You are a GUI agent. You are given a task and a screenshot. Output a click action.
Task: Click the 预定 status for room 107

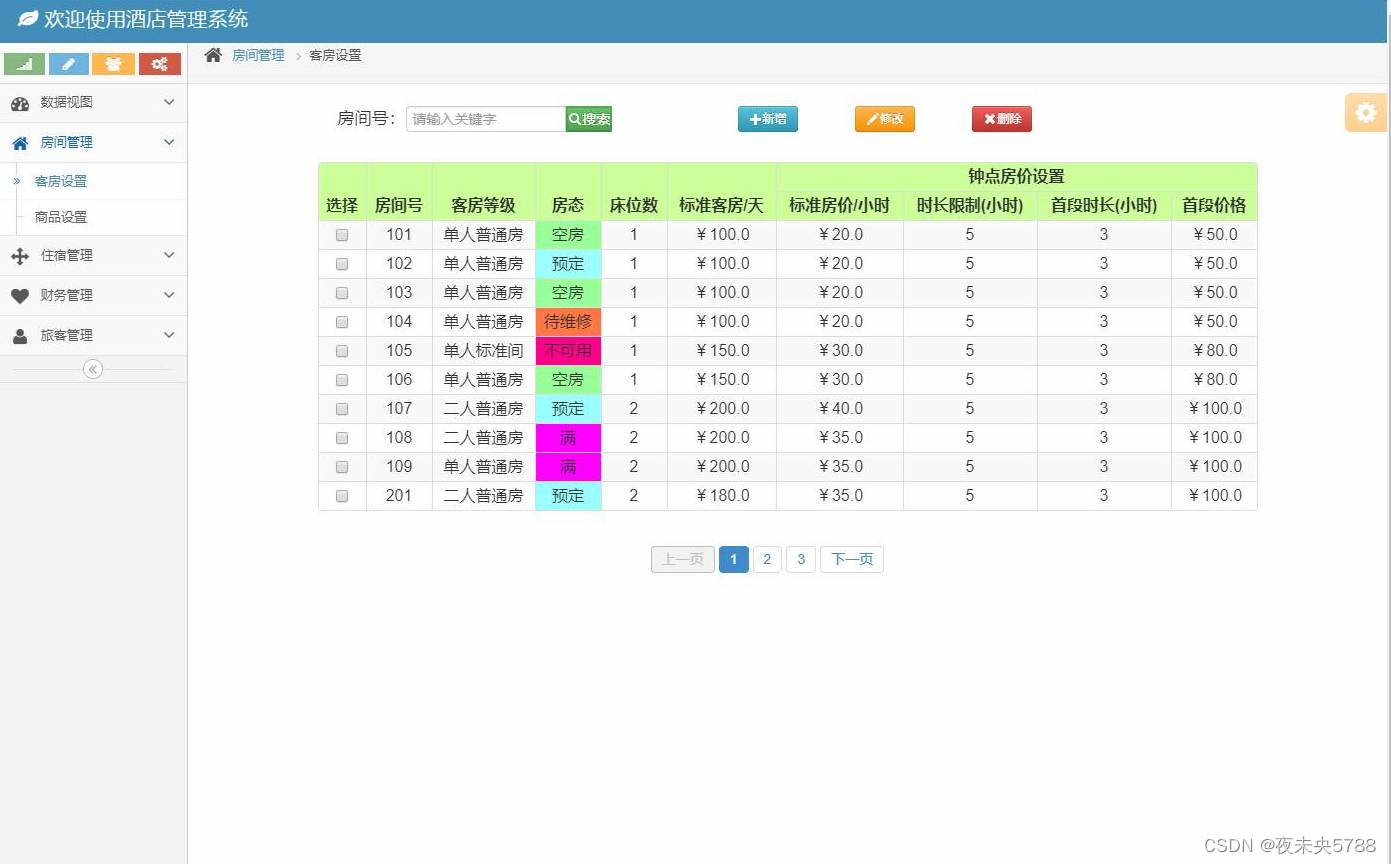[568, 409]
